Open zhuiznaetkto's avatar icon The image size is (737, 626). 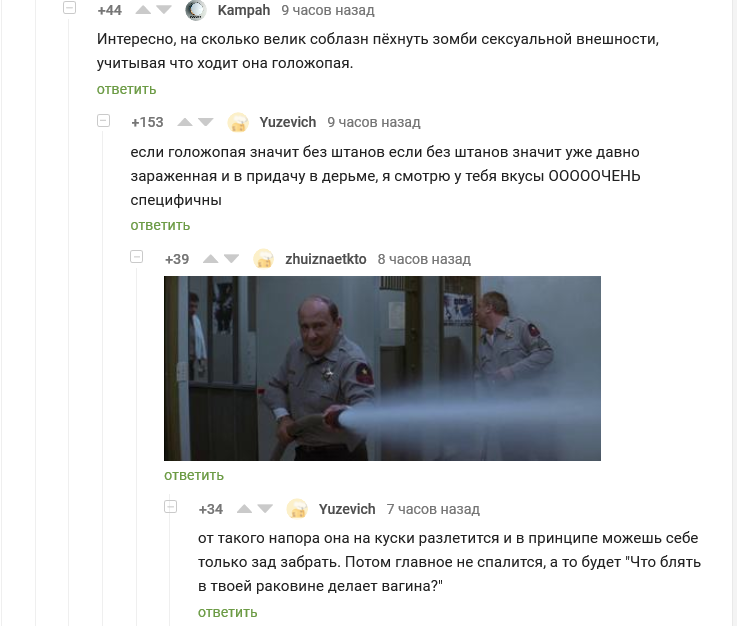(x=264, y=259)
